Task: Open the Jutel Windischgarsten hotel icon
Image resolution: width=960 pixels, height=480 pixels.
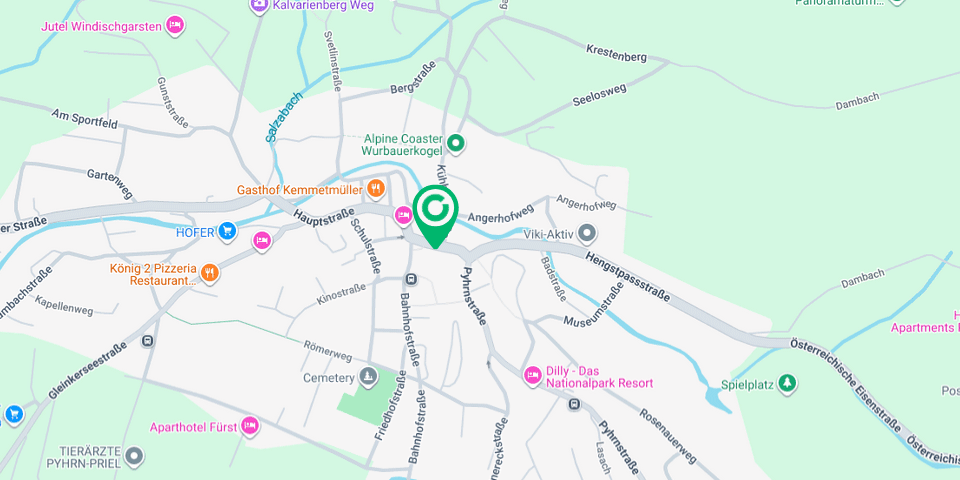Action: [x=175, y=26]
